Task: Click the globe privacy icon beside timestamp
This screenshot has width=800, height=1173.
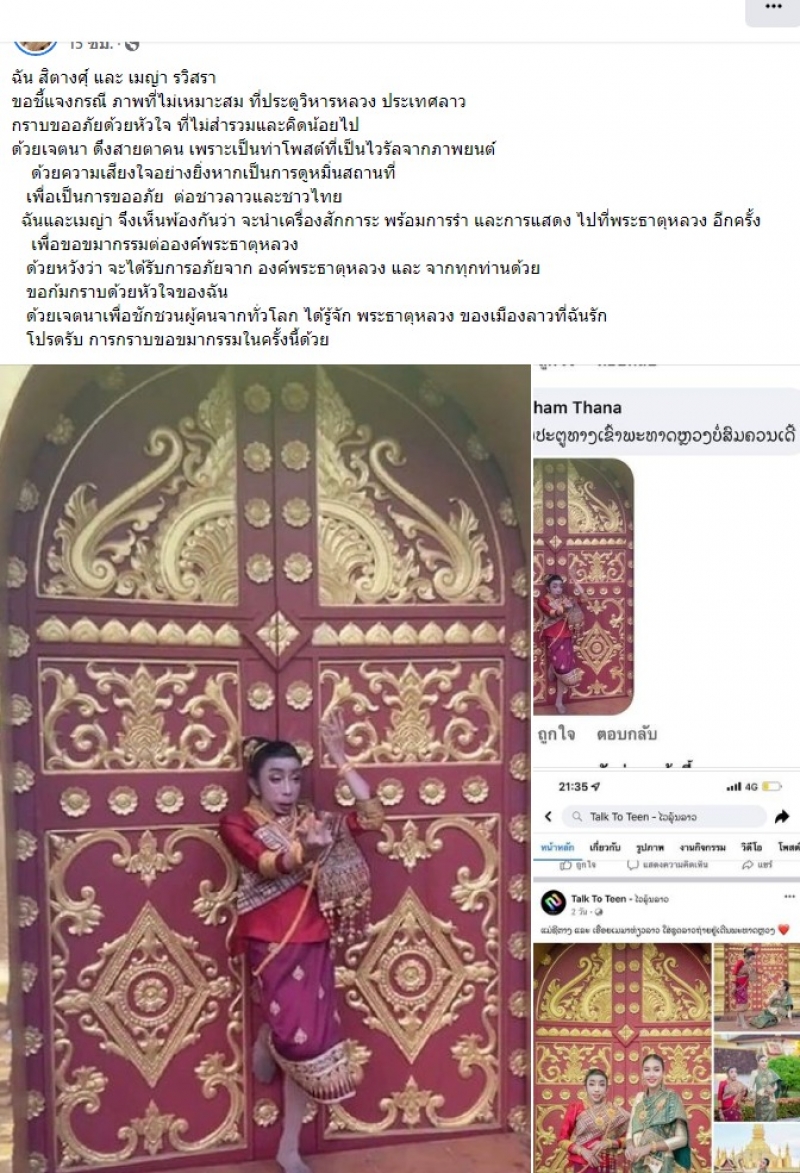Action: click(132, 45)
